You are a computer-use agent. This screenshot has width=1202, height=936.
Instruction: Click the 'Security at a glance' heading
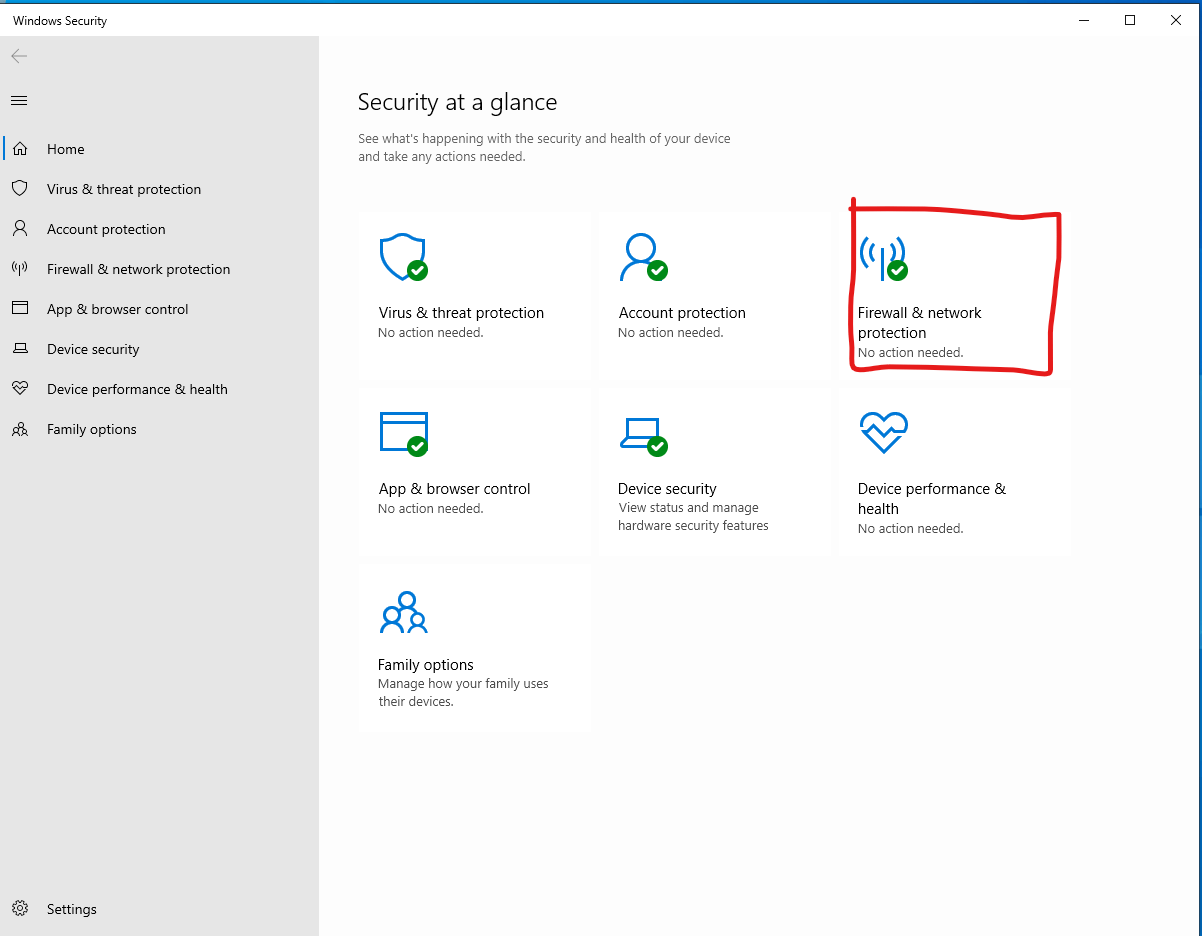point(458,102)
